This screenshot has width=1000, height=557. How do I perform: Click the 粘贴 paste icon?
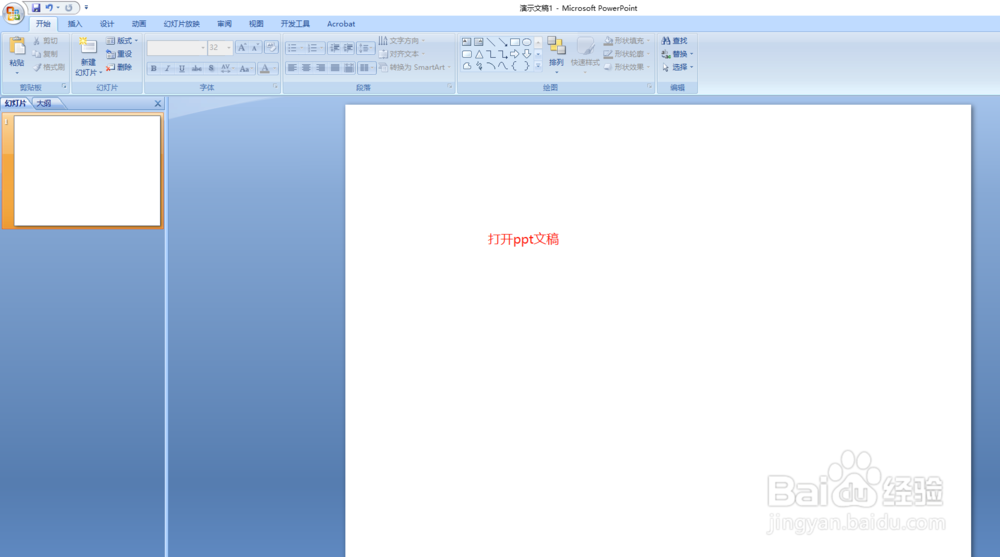pos(17,46)
